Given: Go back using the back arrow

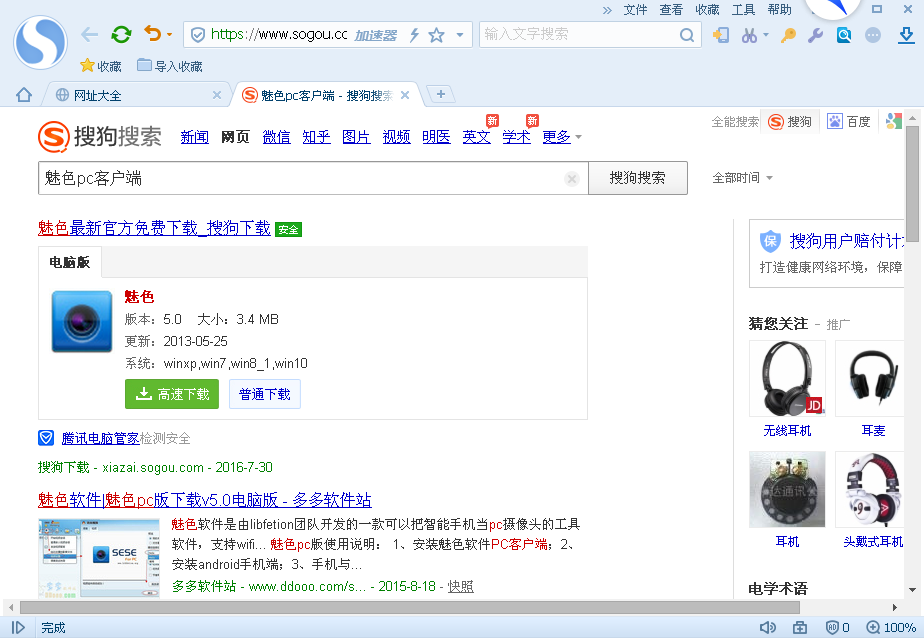Looking at the screenshot, I should (89, 35).
